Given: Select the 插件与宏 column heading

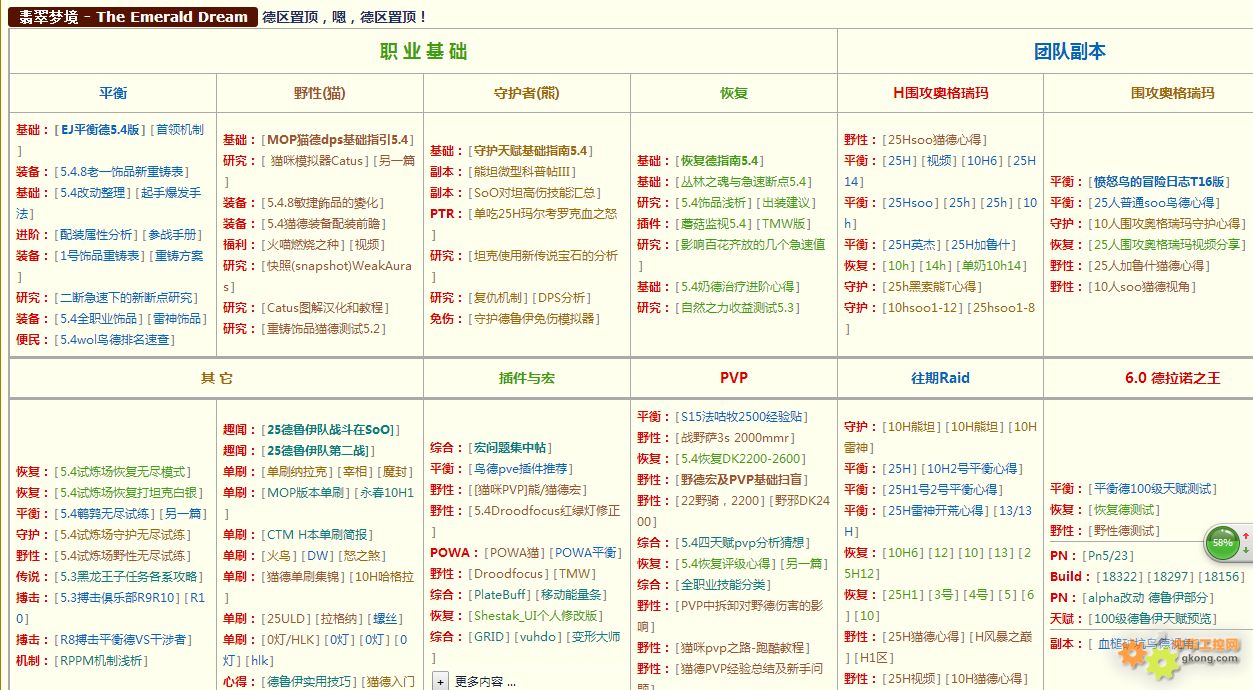Looking at the screenshot, I should 527,378.
